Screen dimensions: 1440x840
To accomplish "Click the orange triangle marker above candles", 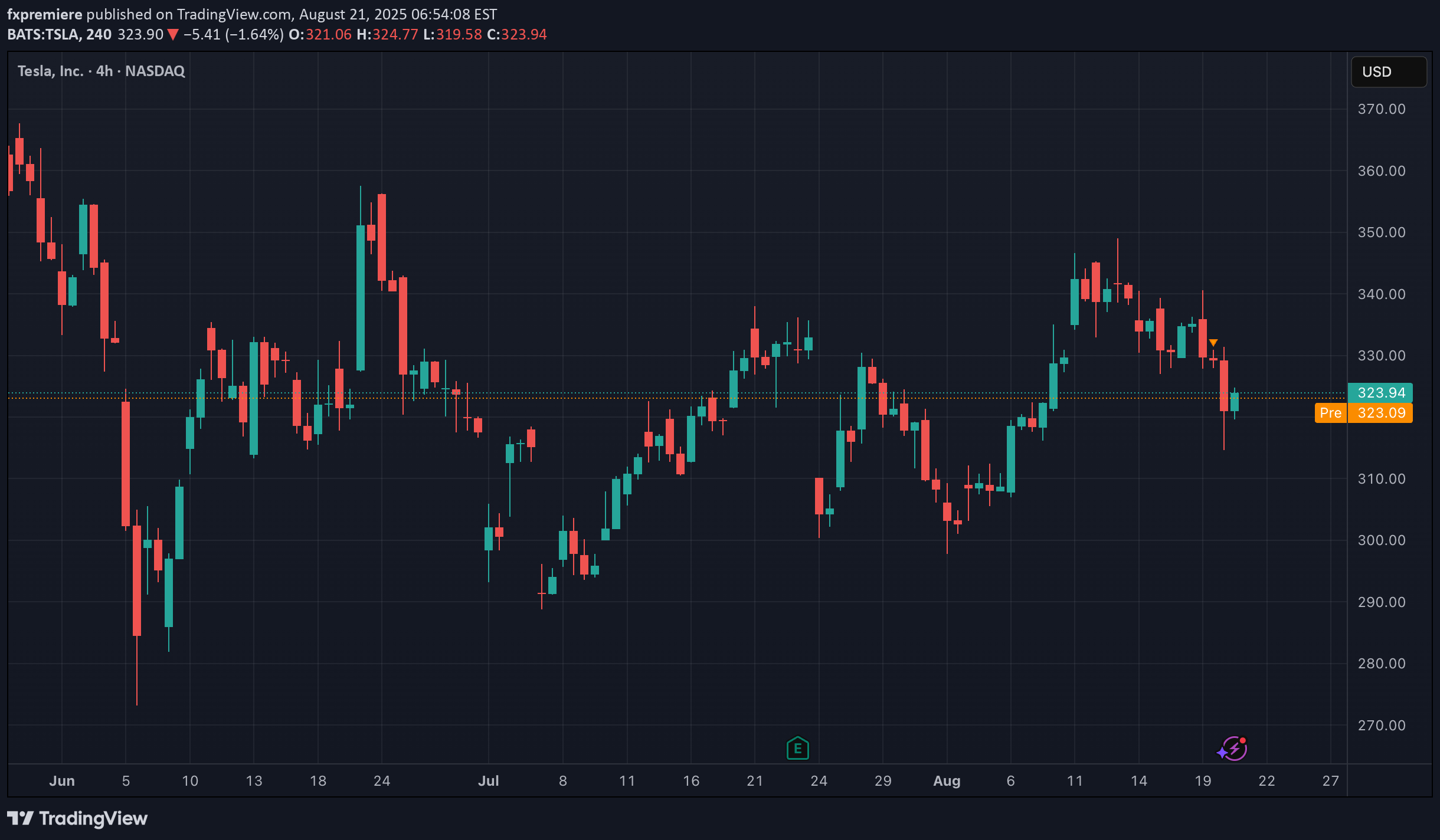I will point(1213,343).
